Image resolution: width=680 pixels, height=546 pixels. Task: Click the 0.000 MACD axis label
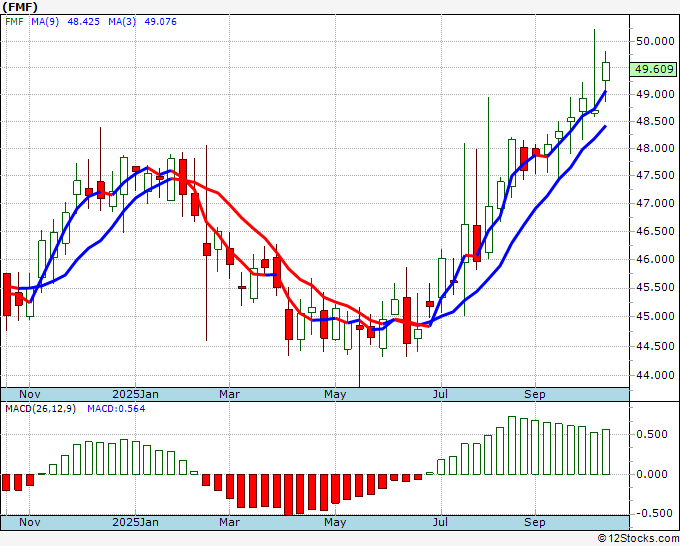[x=652, y=474]
